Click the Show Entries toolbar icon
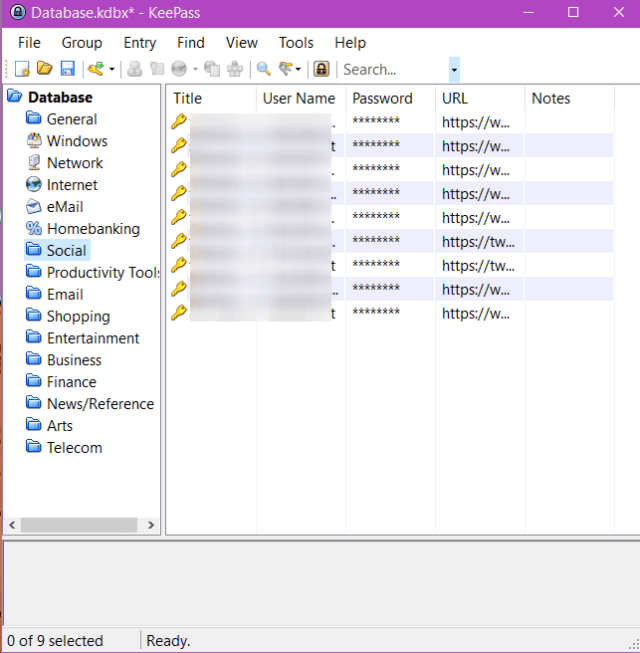640x653 pixels. (x=286, y=69)
